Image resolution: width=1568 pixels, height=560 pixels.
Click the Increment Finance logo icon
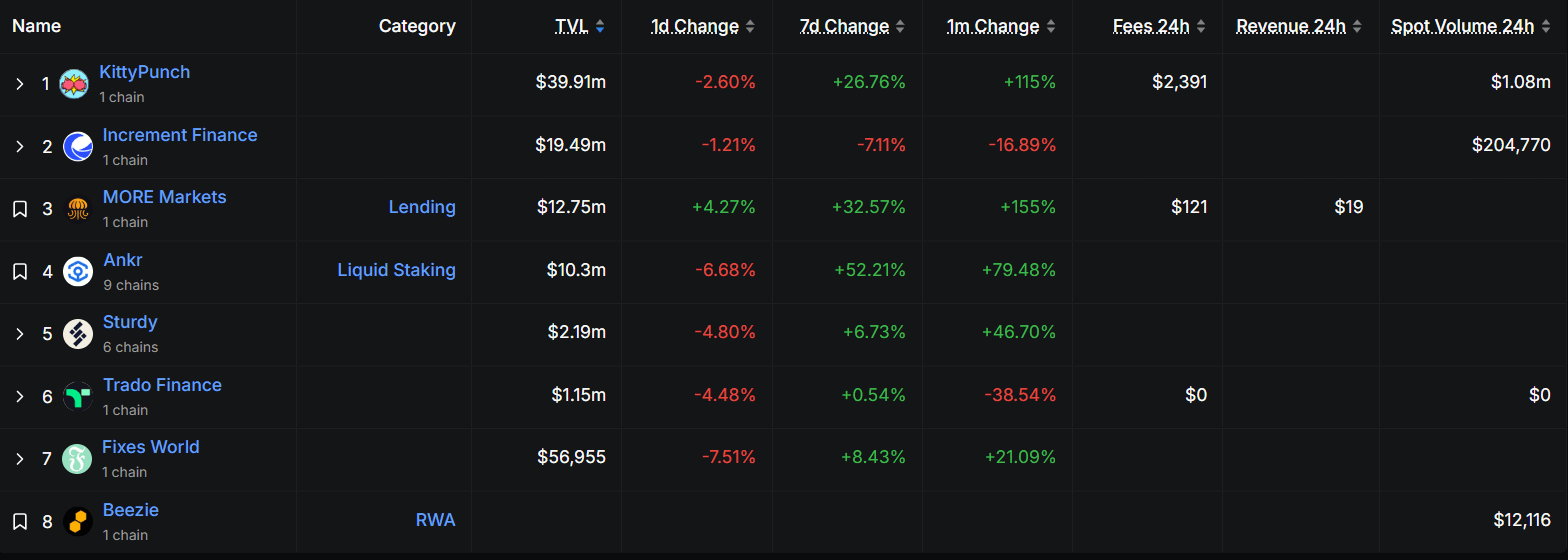(78, 147)
